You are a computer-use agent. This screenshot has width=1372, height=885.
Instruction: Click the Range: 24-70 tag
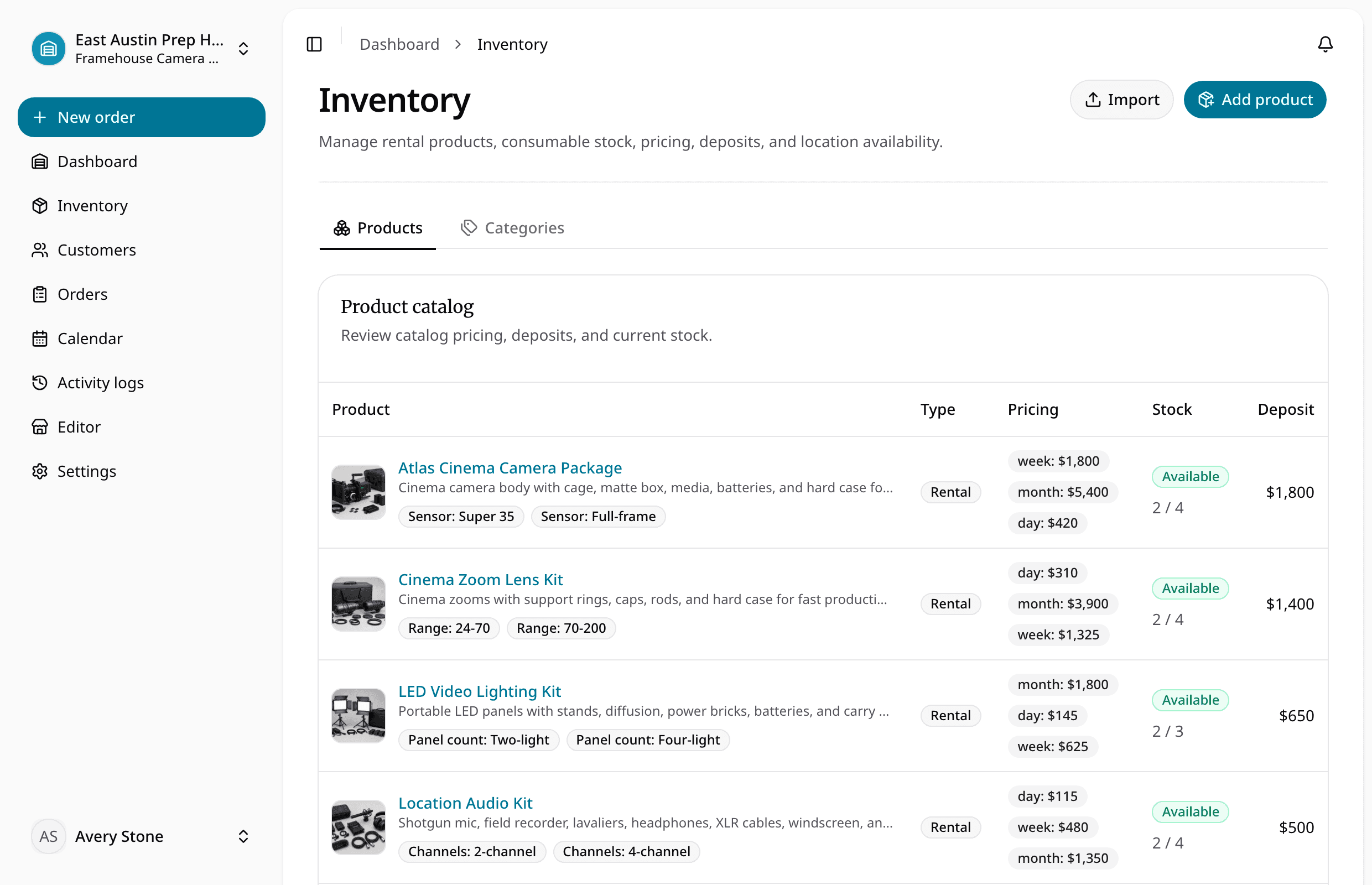point(449,628)
